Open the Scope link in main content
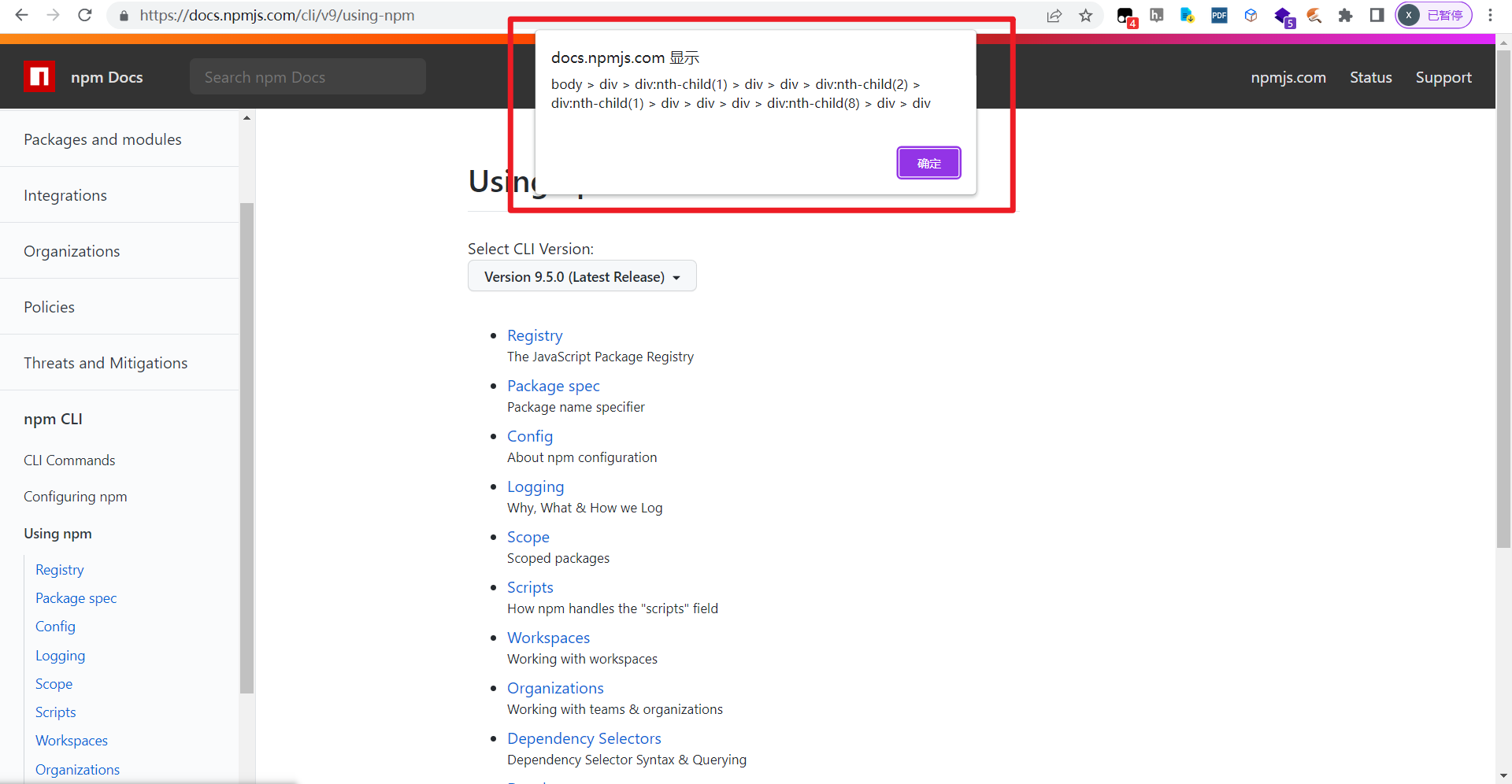Viewport: 1512px width, 784px height. (x=528, y=537)
